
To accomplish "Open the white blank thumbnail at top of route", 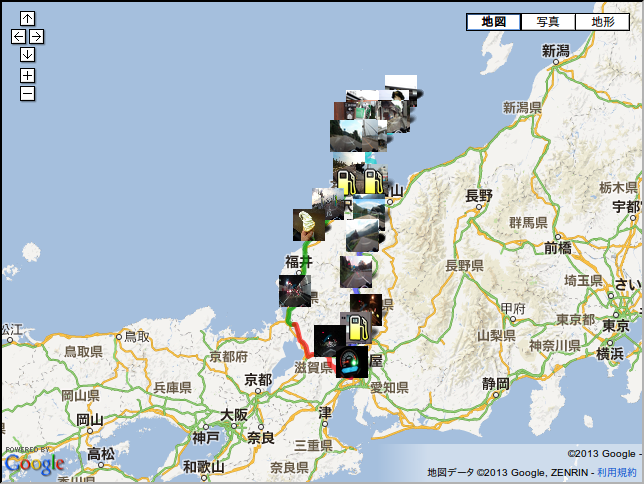I will pyautogui.click(x=402, y=81).
